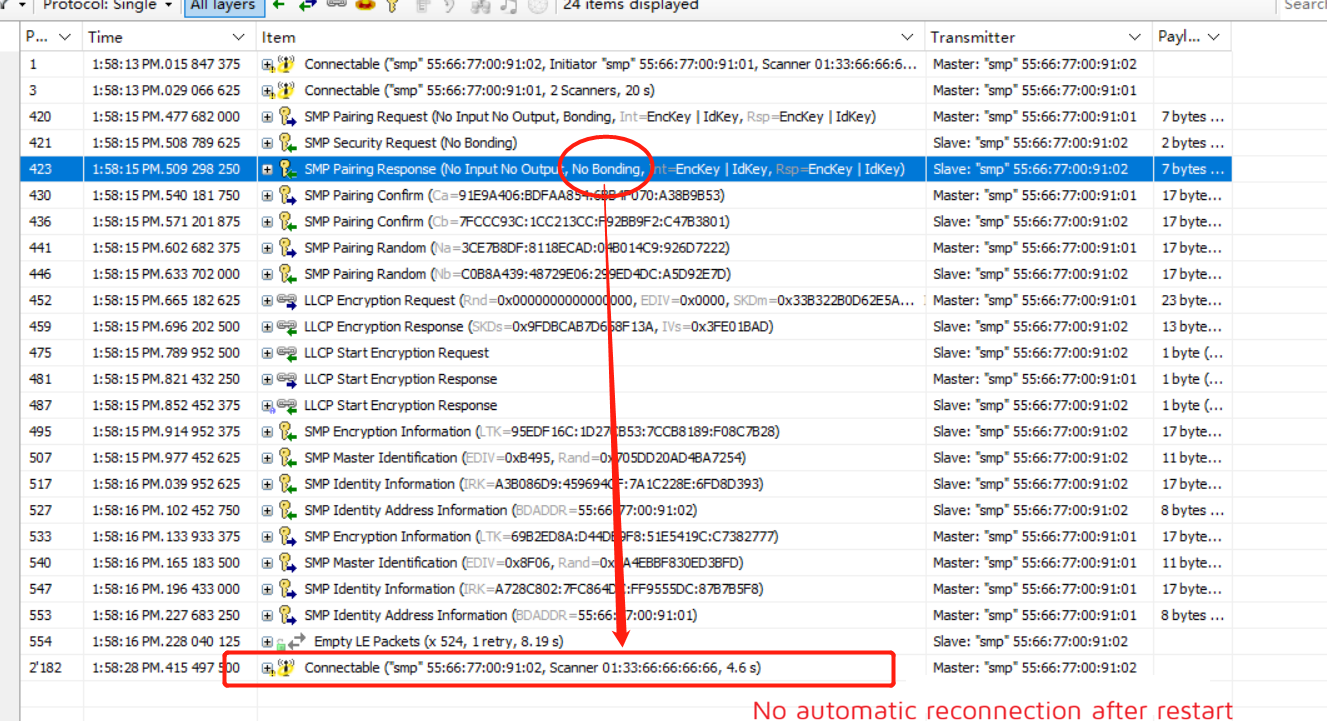Image resolution: width=1327 pixels, height=721 pixels.
Task: Open the P... column filter dropdown
Action: click(65, 37)
